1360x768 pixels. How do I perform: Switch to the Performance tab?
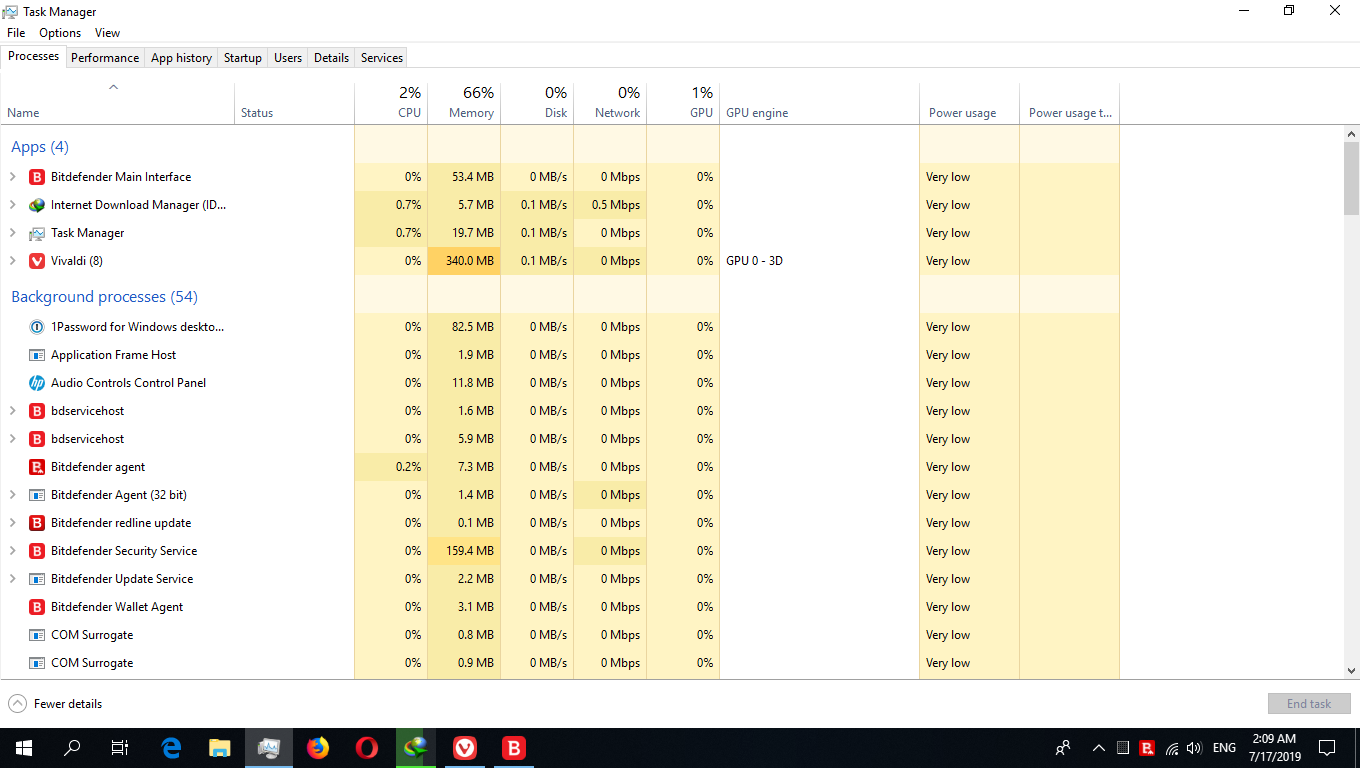(105, 58)
